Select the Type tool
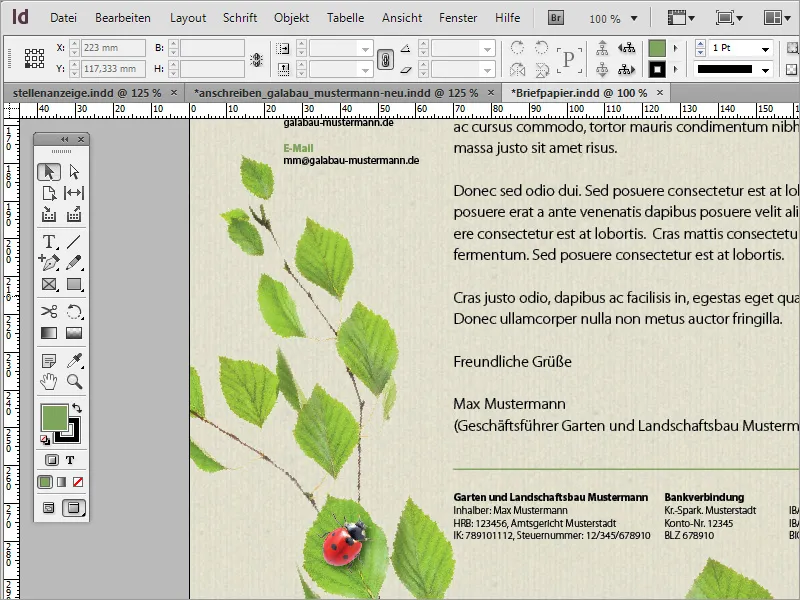 tap(49, 241)
